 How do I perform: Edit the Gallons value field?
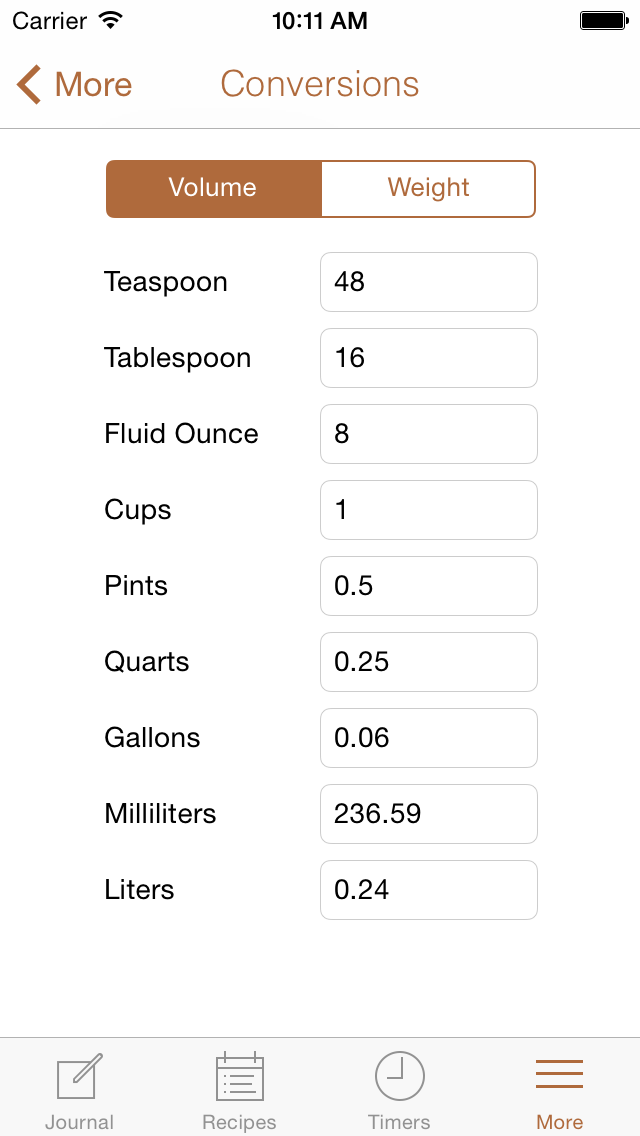click(x=429, y=738)
